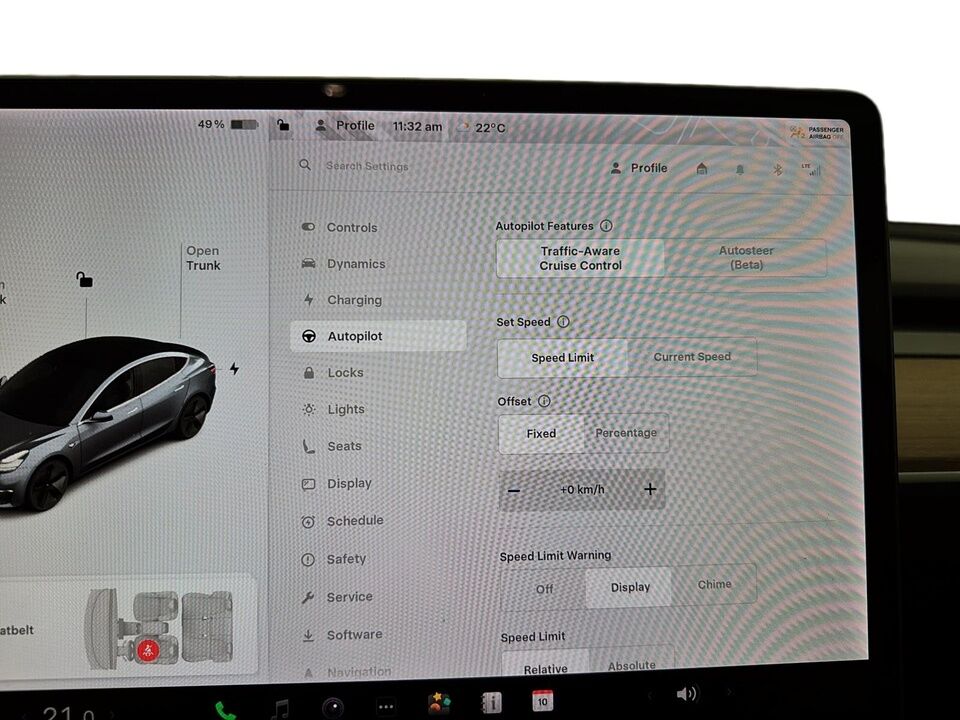Open the Service settings section
Screen dimensions: 960x720
pos(337,597)
